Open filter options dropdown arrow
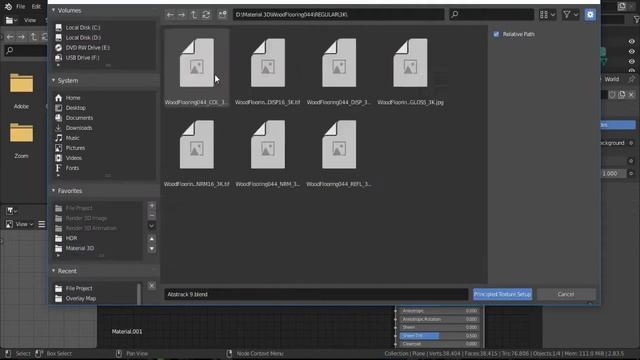Viewport: 640px width, 360px height. [x=576, y=15]
